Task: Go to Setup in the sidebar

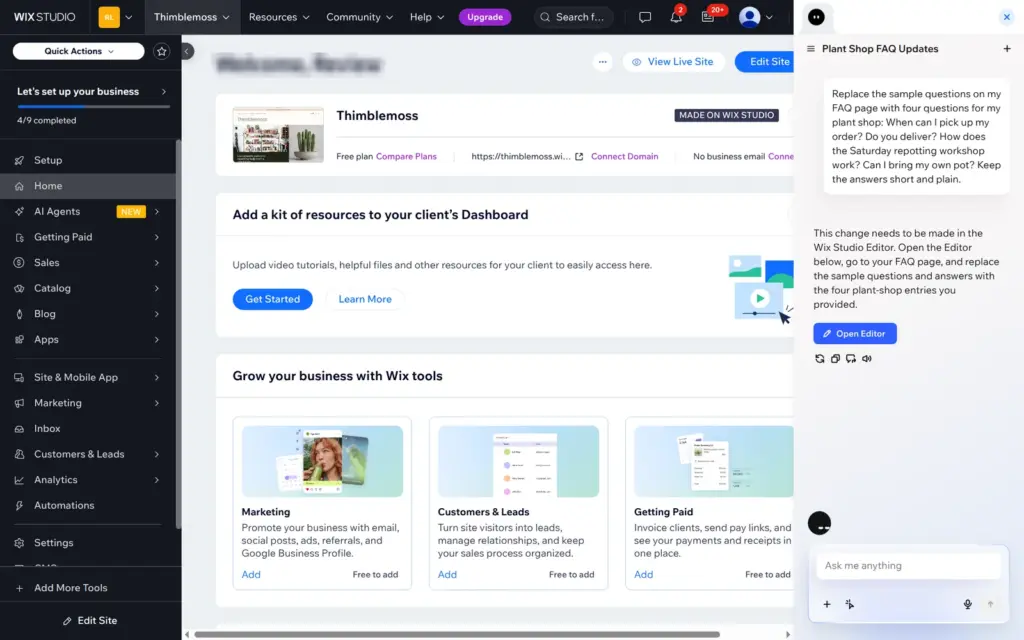Action: pyautogui.click(x=88, y=160)
